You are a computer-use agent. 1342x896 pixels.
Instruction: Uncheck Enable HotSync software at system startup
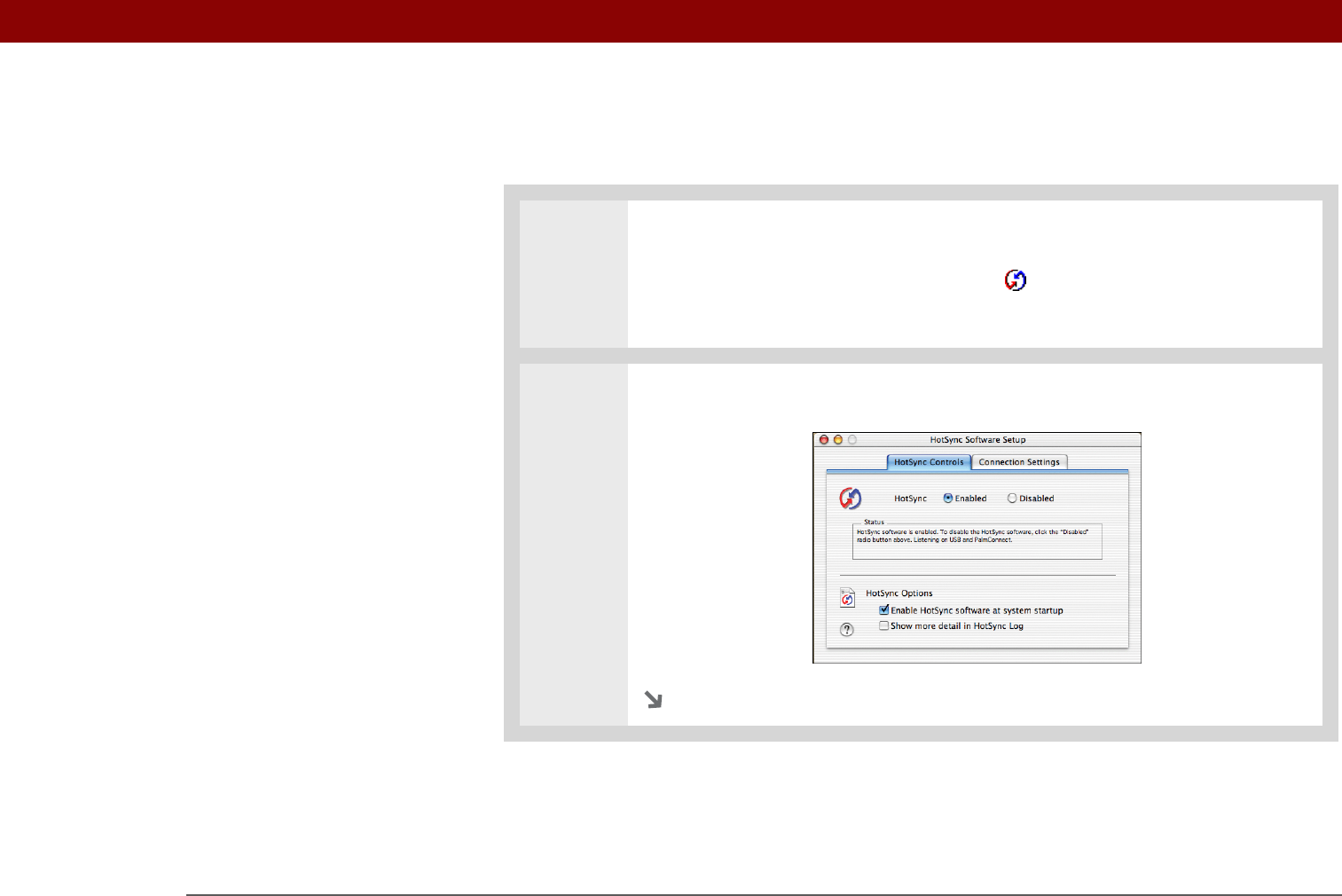pyautogui.click(x=884, y=610)
